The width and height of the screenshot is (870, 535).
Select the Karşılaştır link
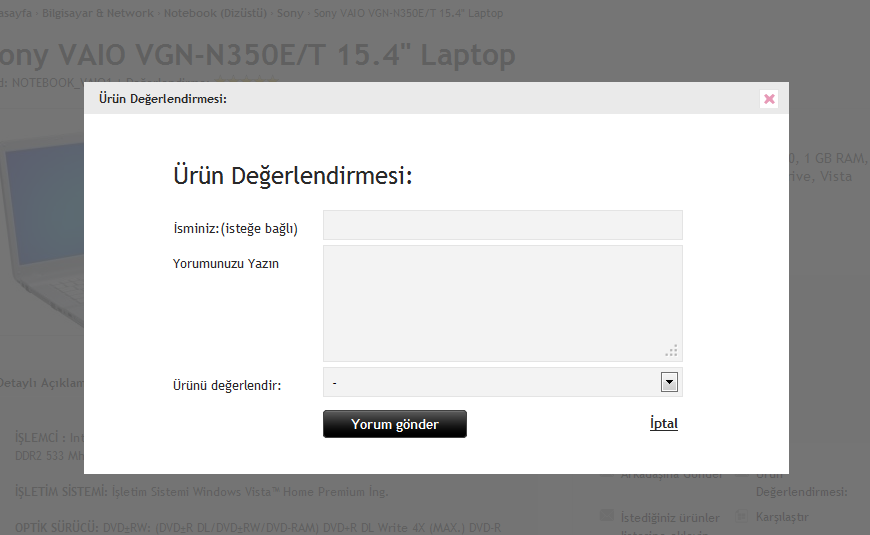click(x=782, y=517)
